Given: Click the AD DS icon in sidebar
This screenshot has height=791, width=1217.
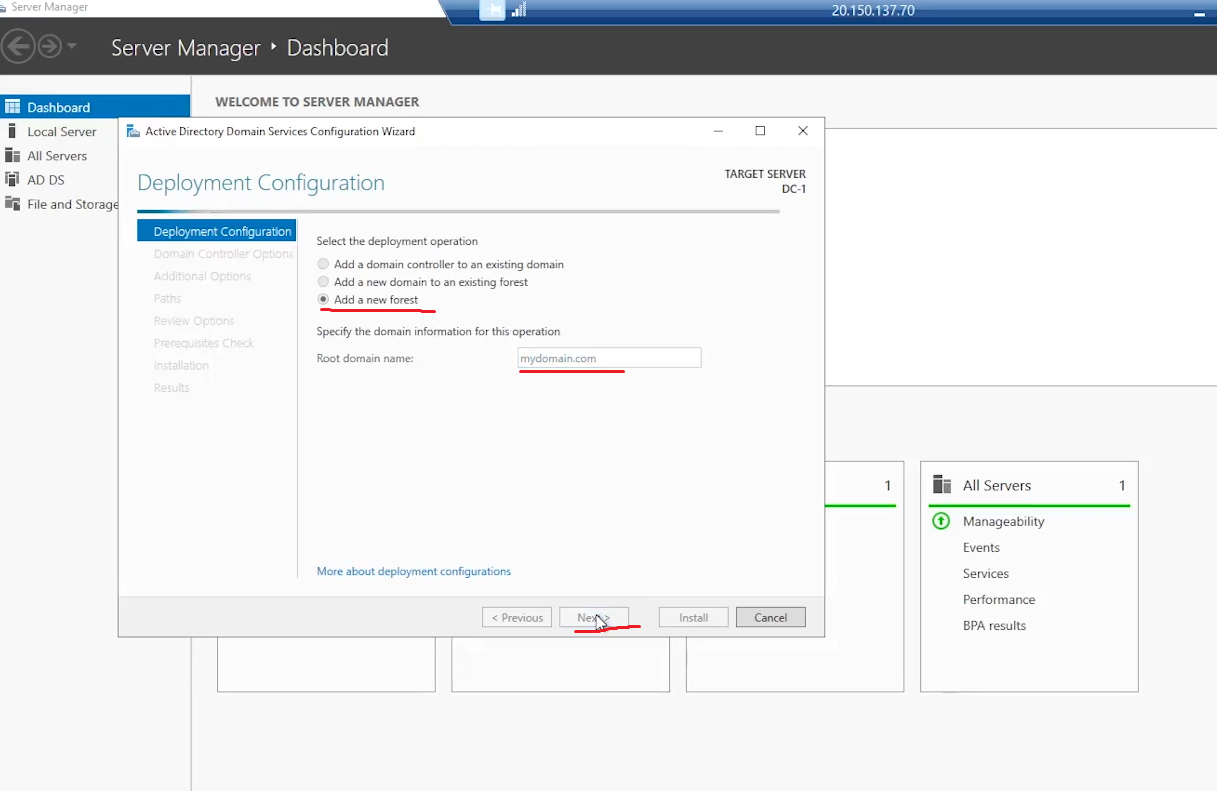Looking at the screenshot, I should point(12,179).
